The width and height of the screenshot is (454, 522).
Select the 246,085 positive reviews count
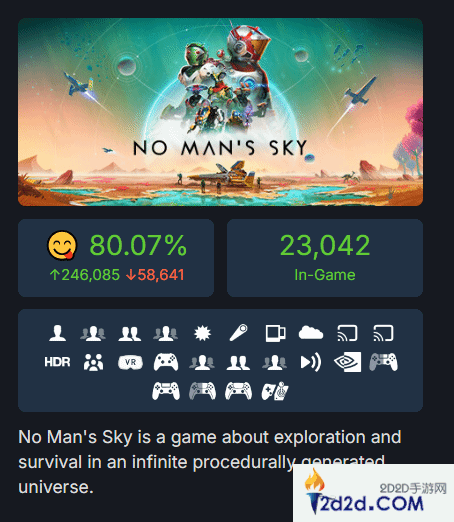(x=85, y=275)
